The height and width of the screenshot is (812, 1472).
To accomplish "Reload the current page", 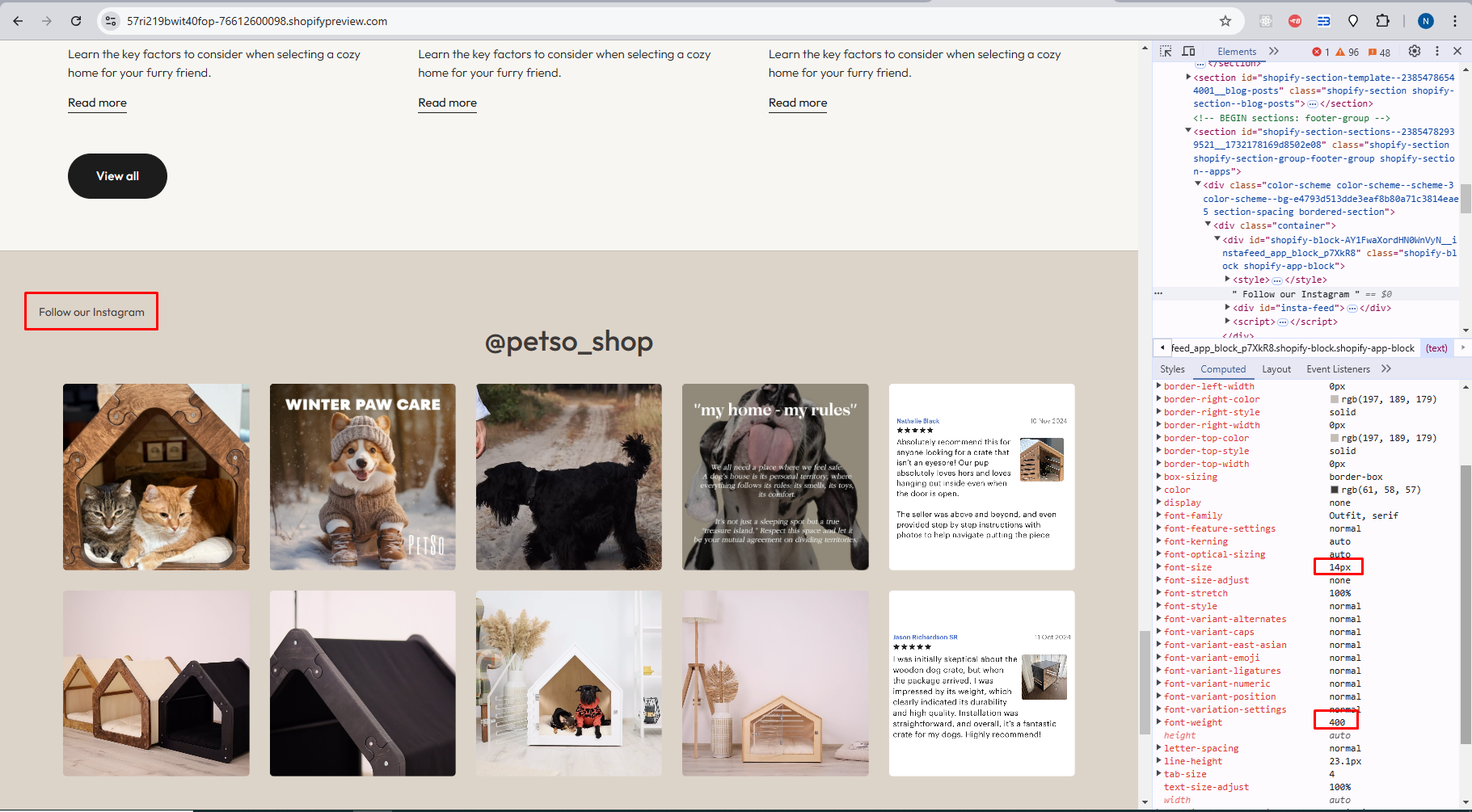I will (x=76, y=21).
